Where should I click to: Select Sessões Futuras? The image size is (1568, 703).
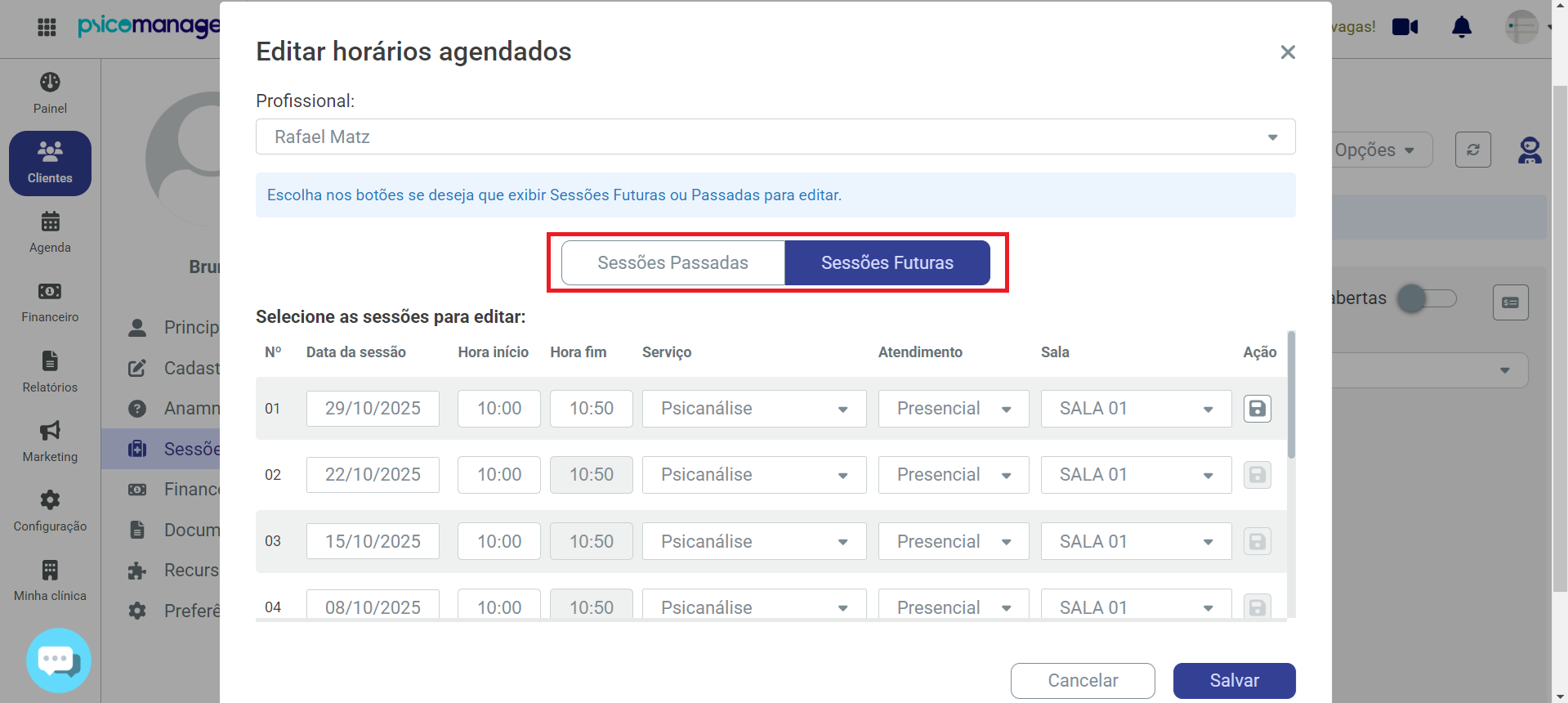click(887, 262)
